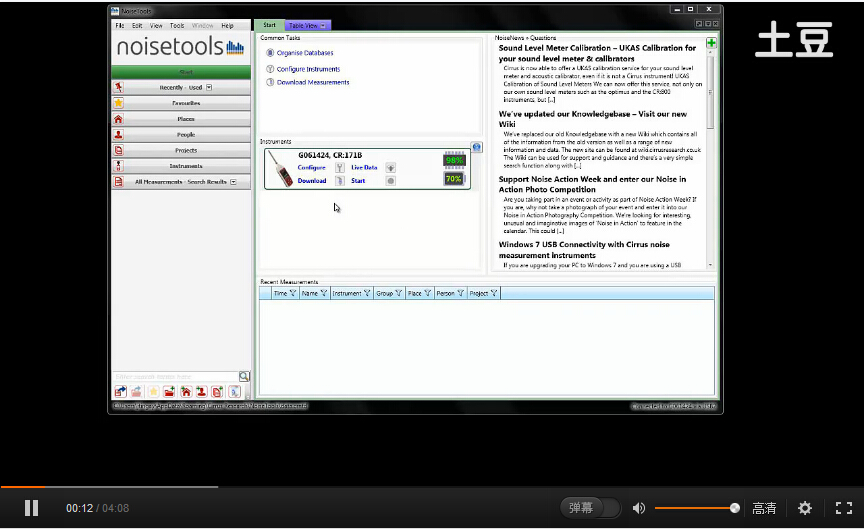Viewport: 864px width, 529px height.
Task: Click the add person icon in bottom toolbar
Action: (x=202, y=392)
